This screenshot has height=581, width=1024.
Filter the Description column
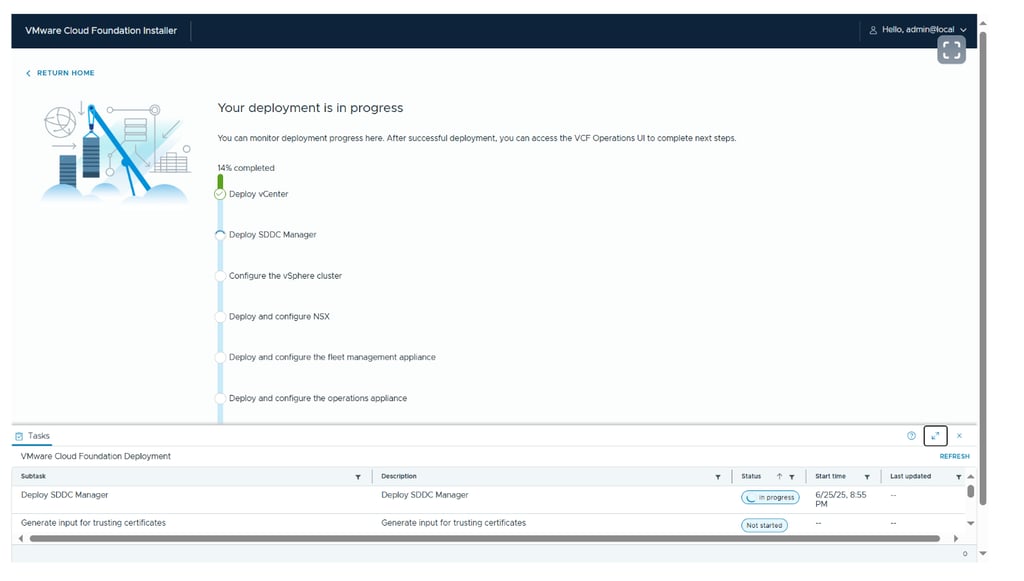718,477
